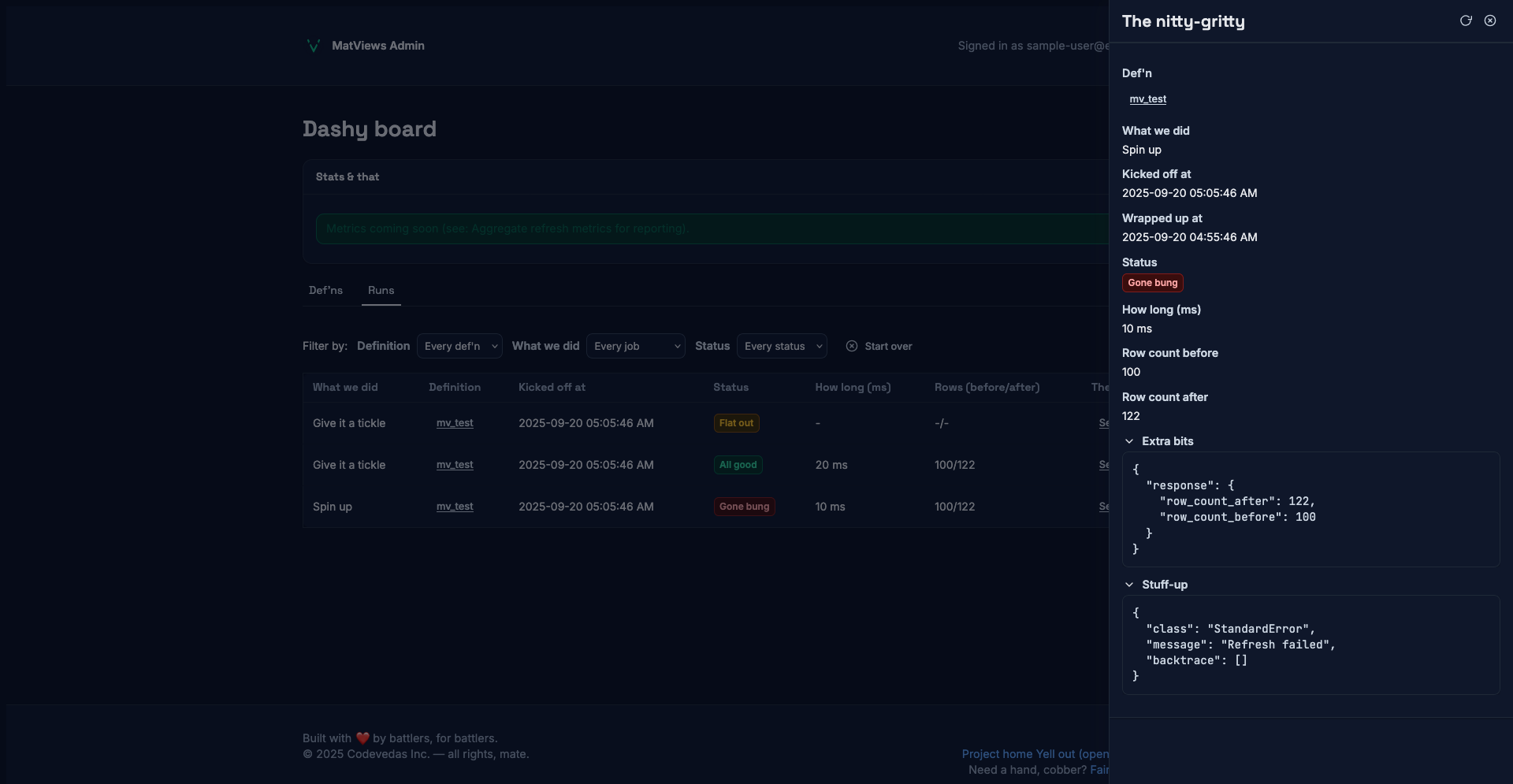Open mv_test link in details panel
Viewport: 1513px width, 784px height.
click(x=1147, y=99)
